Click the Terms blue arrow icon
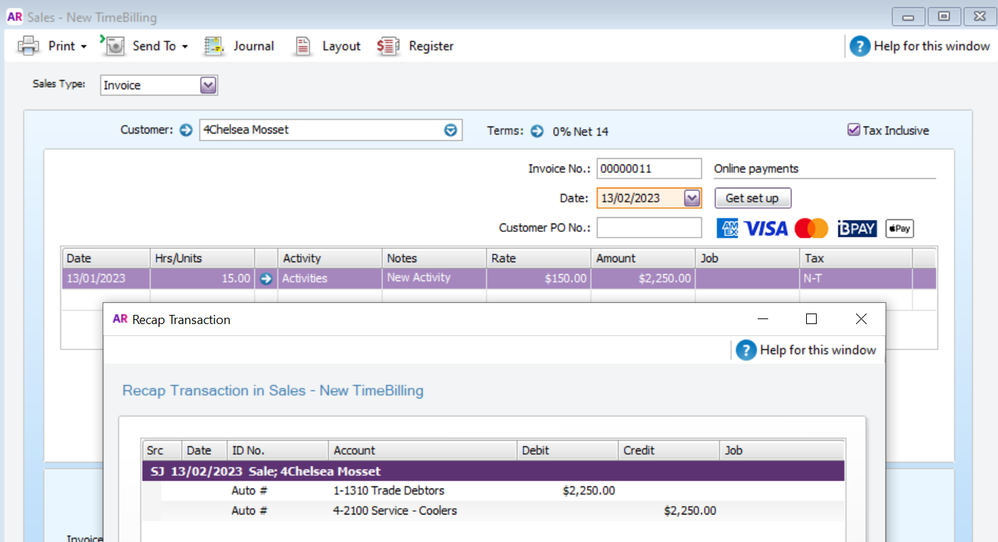998x542 pixels. pos(537,131)
